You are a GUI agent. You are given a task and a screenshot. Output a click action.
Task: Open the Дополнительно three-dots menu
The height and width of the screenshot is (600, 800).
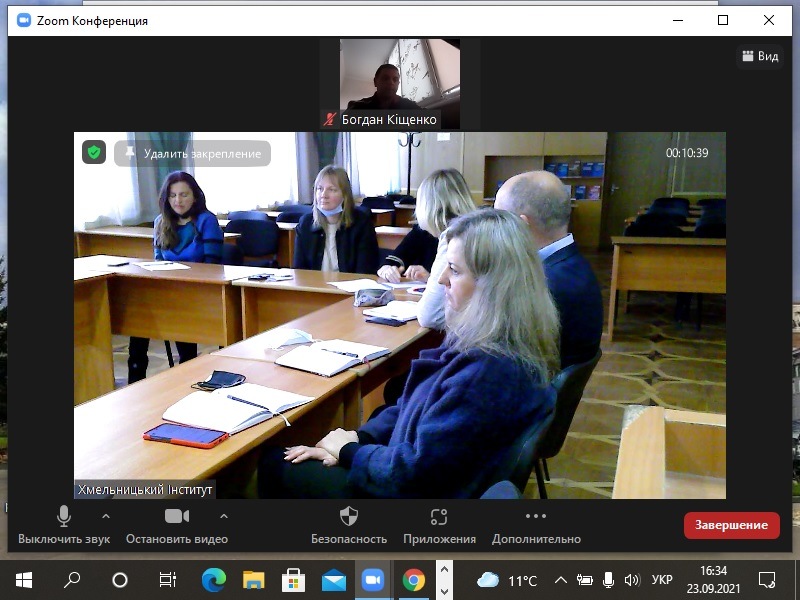[536, 525]
